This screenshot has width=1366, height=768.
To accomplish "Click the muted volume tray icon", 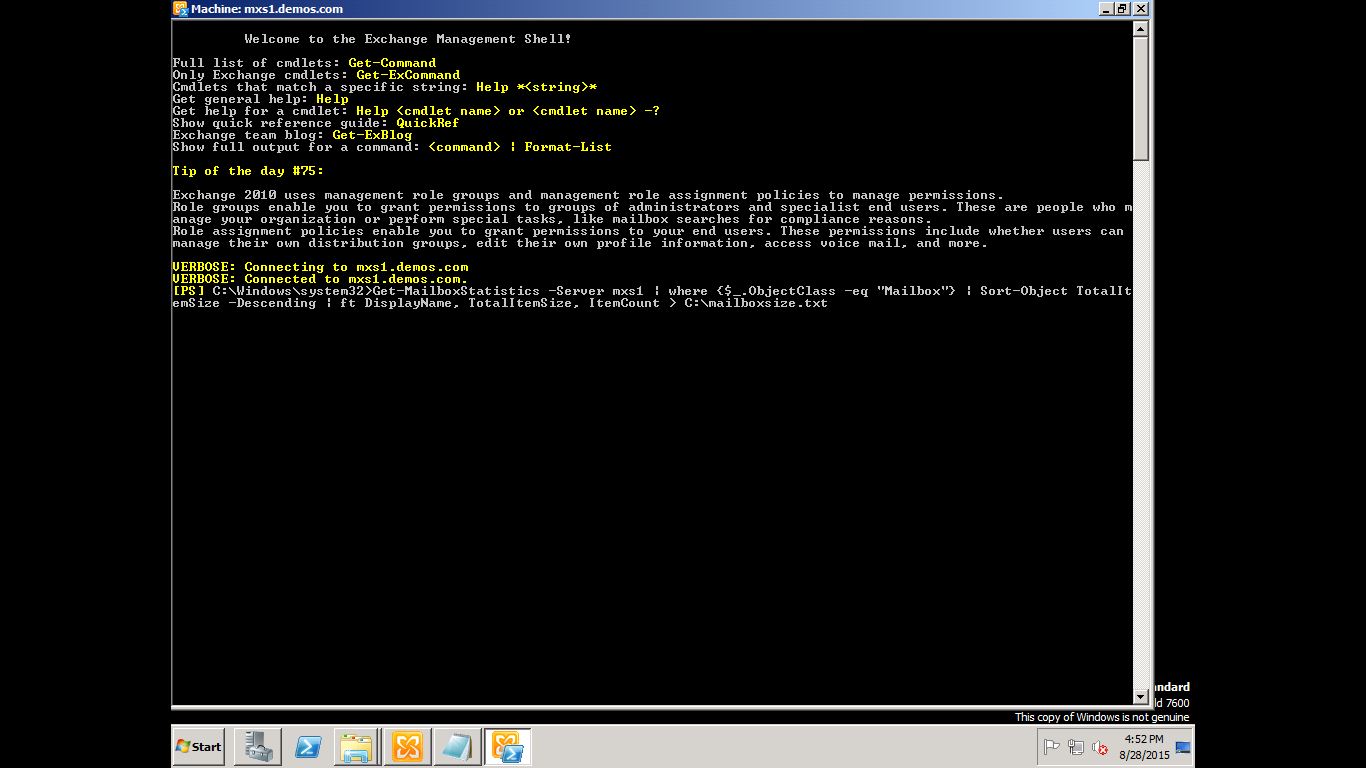I will [1100, 747].
